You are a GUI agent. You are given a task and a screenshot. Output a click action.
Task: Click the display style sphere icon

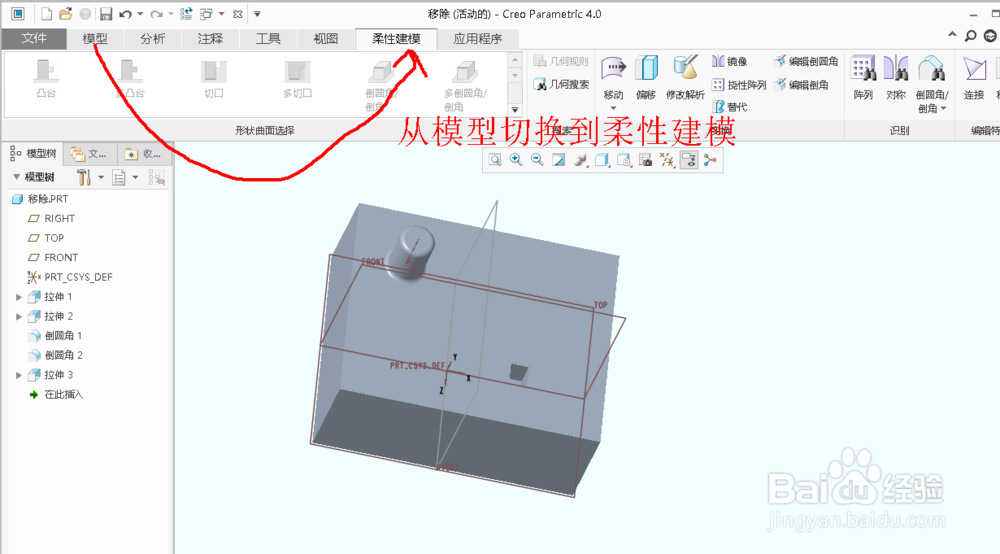point(580,160)
